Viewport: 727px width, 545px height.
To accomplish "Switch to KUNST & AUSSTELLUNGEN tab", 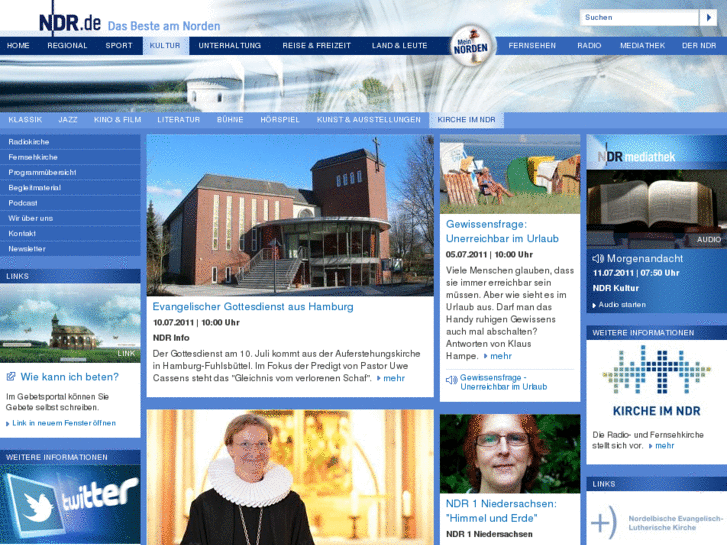I will coord(369,120).
